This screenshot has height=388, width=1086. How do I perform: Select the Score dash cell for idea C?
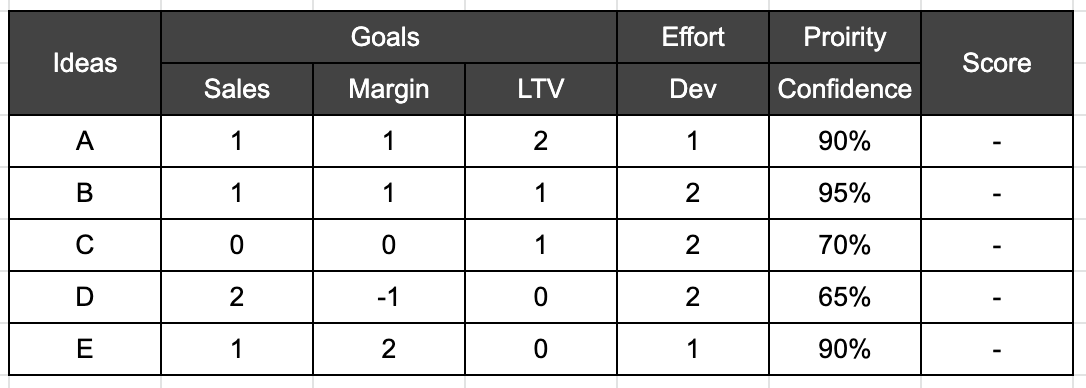pos(997,245)
